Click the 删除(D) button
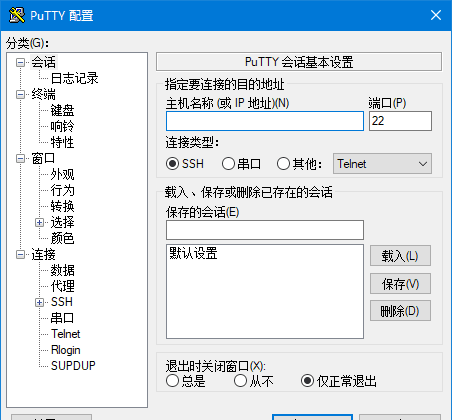This screenshot has width=452, height=420. [400, 311]
